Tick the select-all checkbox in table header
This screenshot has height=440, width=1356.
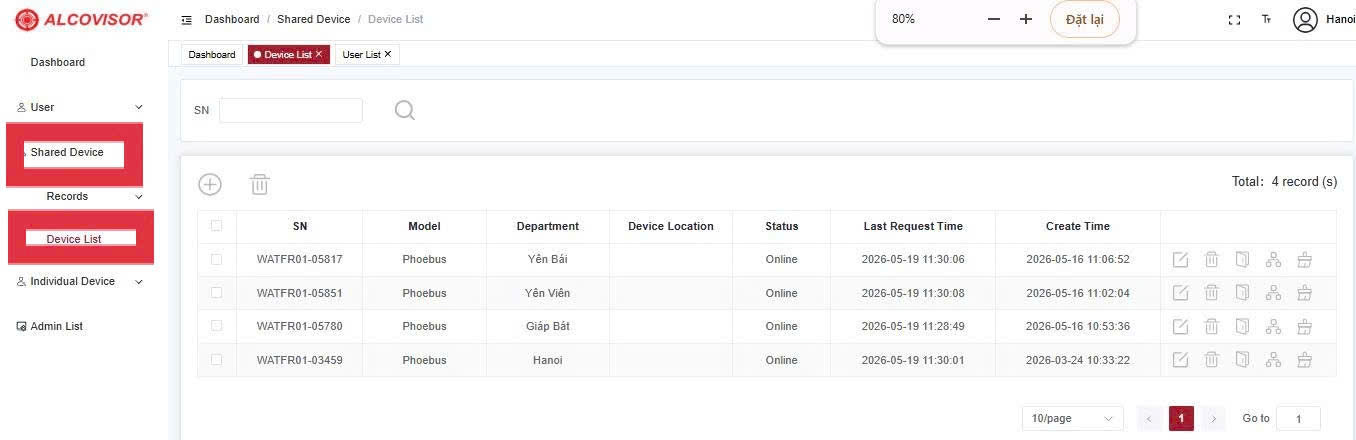click(216, 226)
